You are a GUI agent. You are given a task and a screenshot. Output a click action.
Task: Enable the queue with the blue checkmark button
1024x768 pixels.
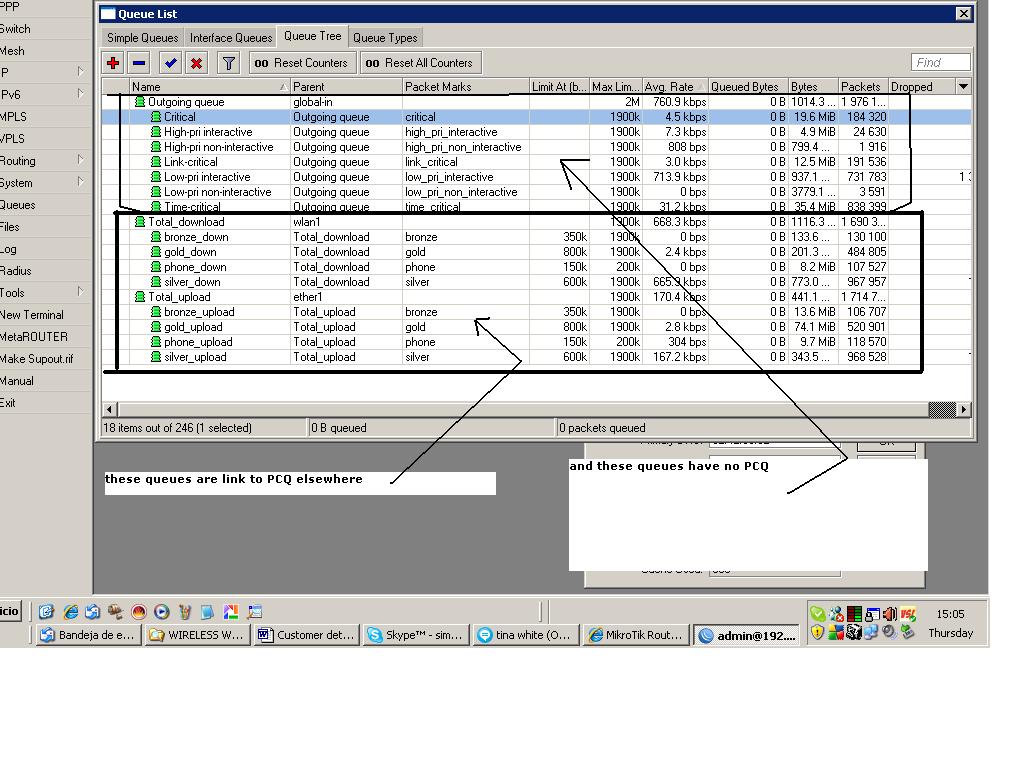[x=170, y=63]
